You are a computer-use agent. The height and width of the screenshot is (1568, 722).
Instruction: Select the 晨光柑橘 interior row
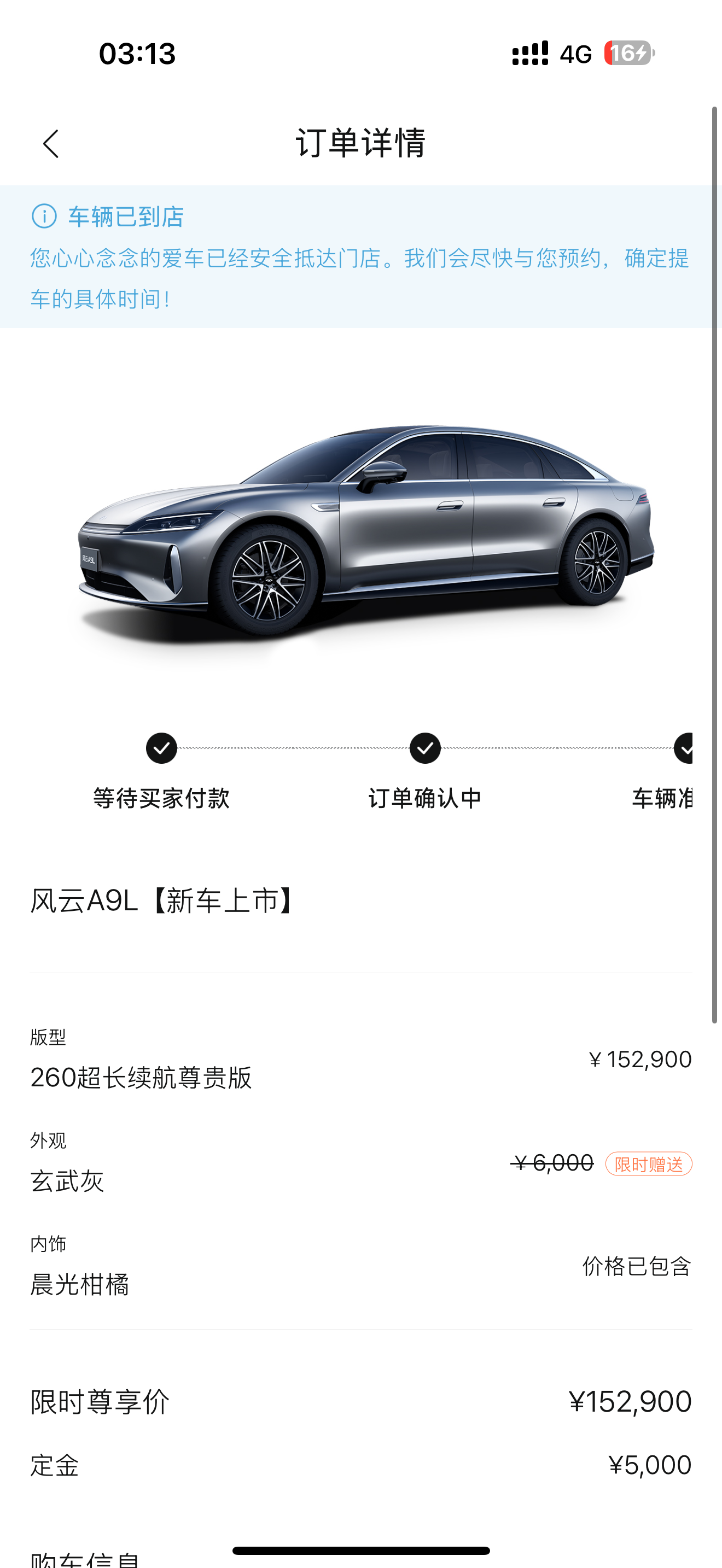361,1267
